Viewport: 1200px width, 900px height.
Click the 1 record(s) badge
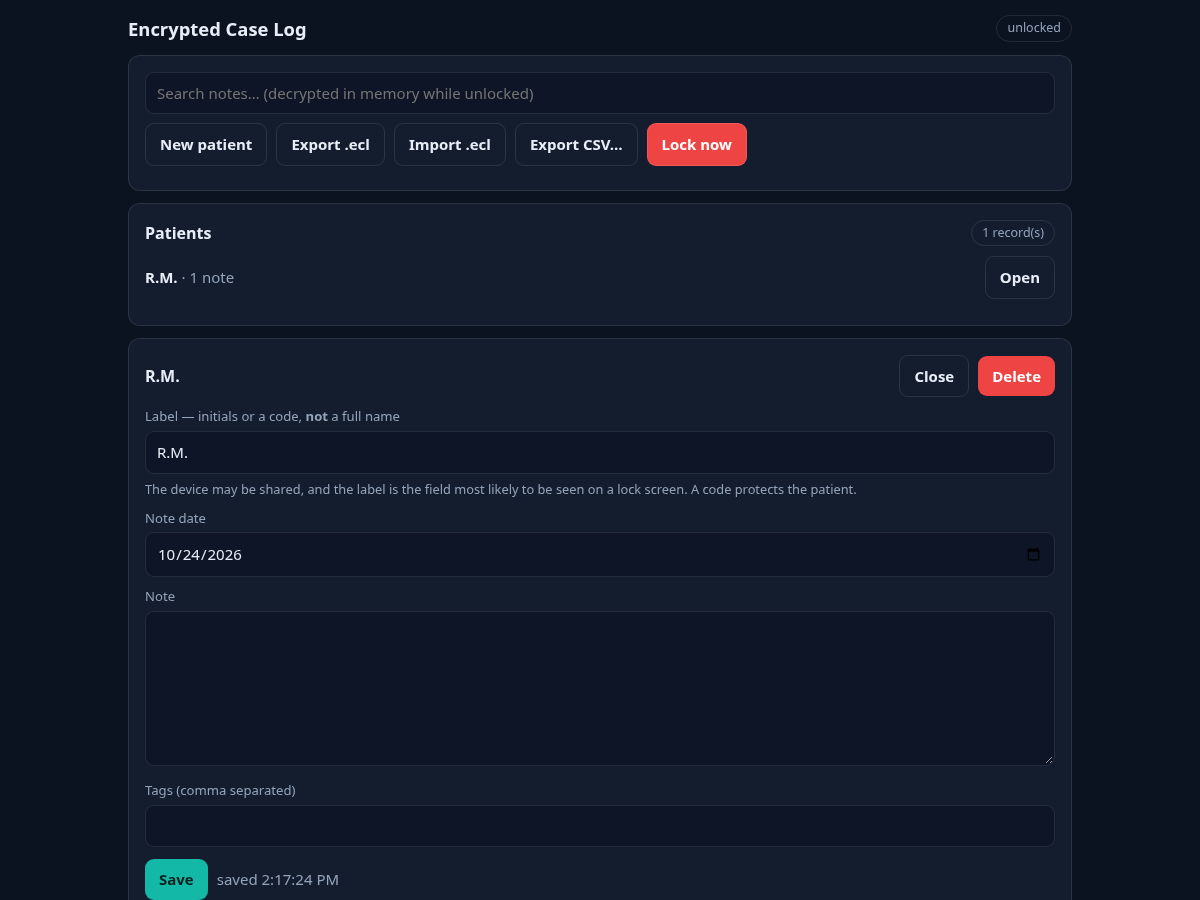(1013, 233)
